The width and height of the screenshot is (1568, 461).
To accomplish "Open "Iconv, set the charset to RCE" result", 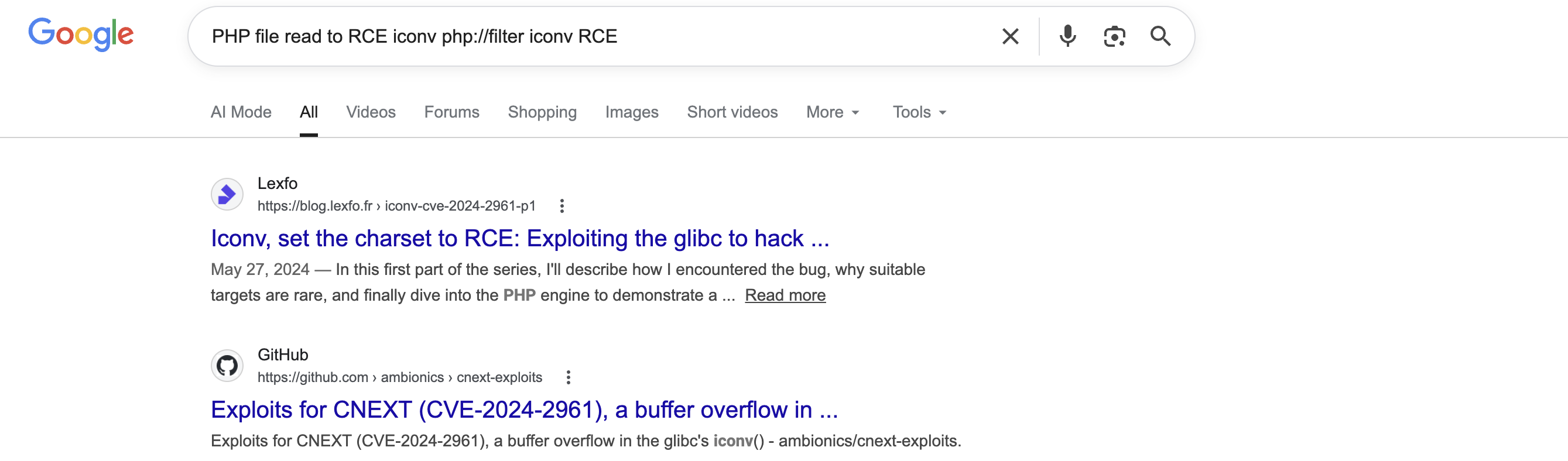I will click(x=520, y=239).
